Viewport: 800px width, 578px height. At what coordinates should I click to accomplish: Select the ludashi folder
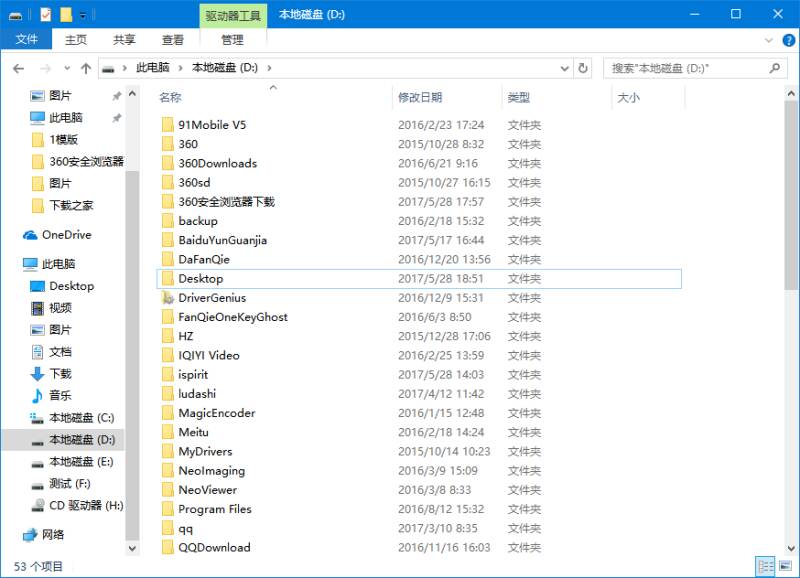click(x=197, y=394)
